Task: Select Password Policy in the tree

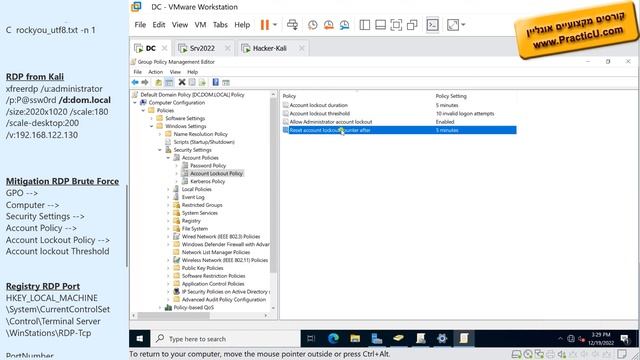Action: 208,166
